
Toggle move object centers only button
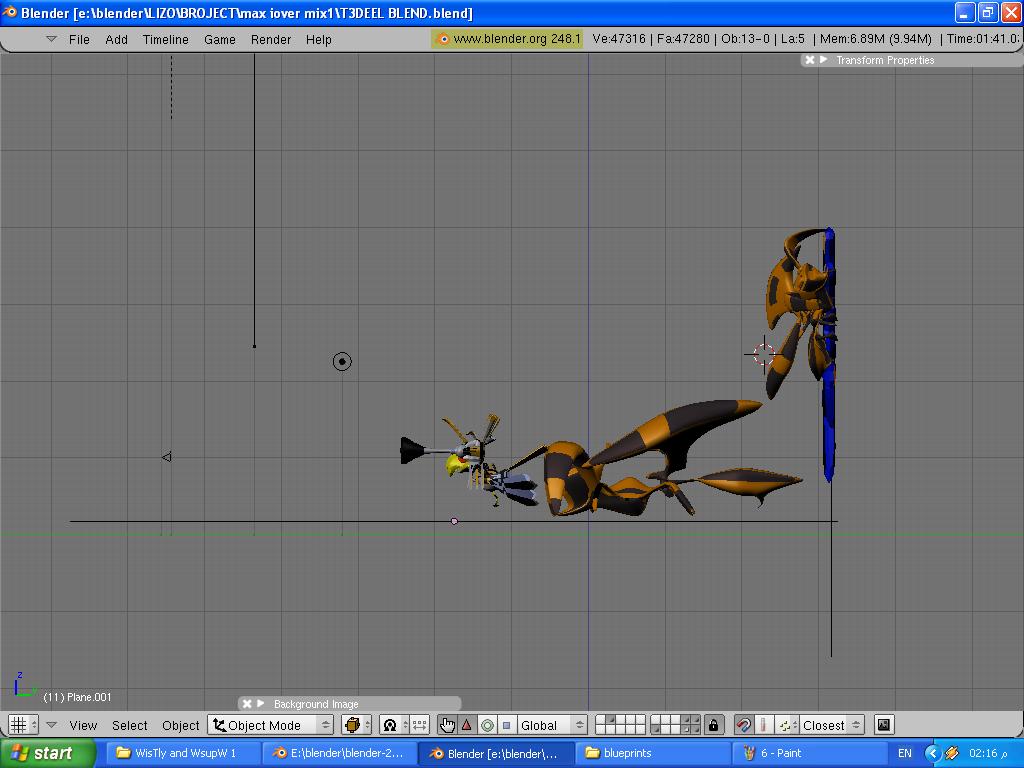(419, 725)
